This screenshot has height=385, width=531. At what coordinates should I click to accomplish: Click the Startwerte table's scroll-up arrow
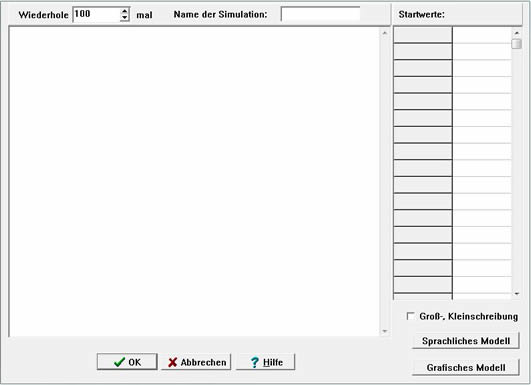(516, 33)
